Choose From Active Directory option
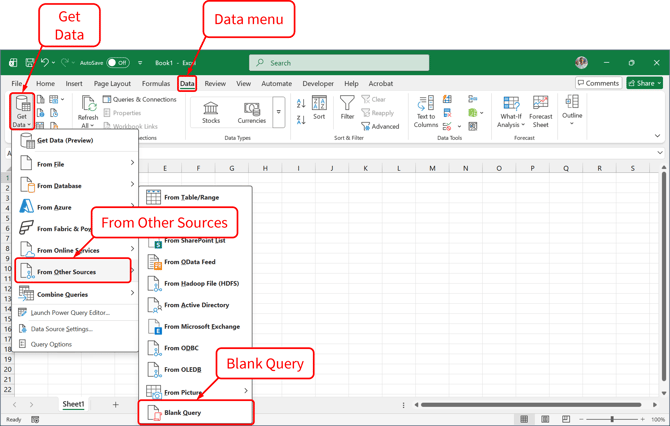This screenshot has width=670, height=426. 196,305
